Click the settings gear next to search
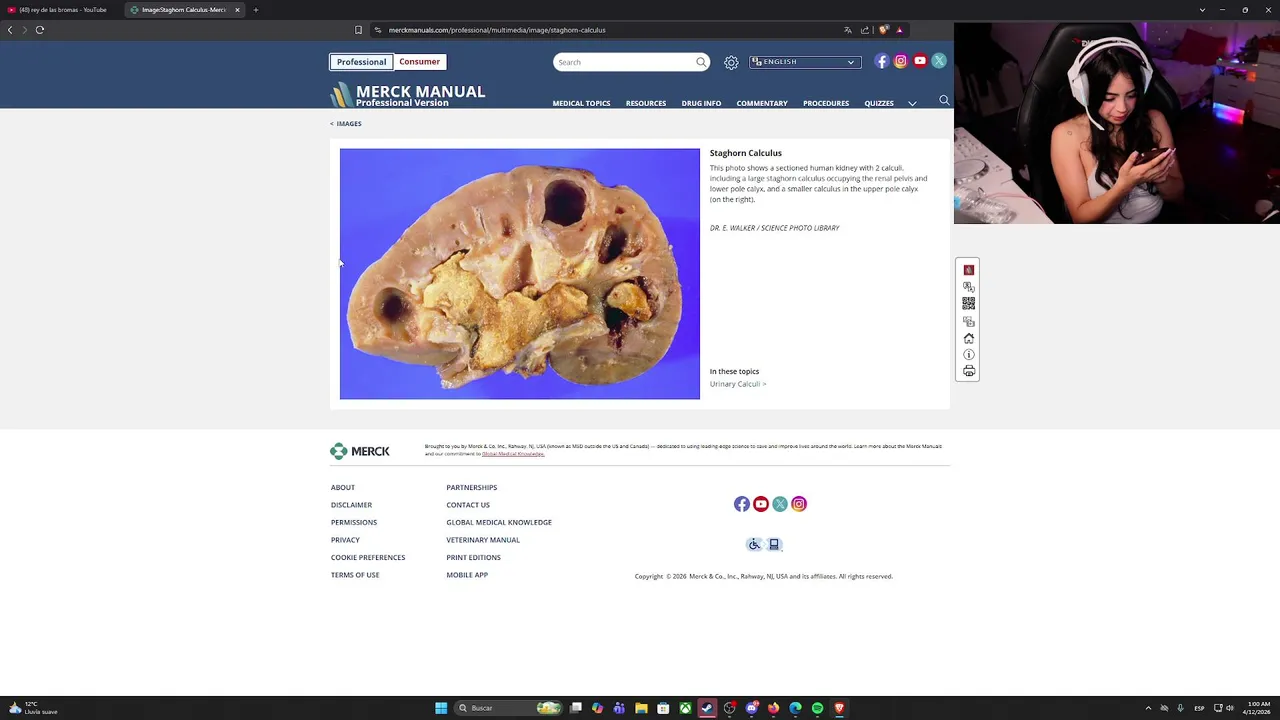Image resolution: width=1280 pixels, height=720 pixels. (731, 62)
